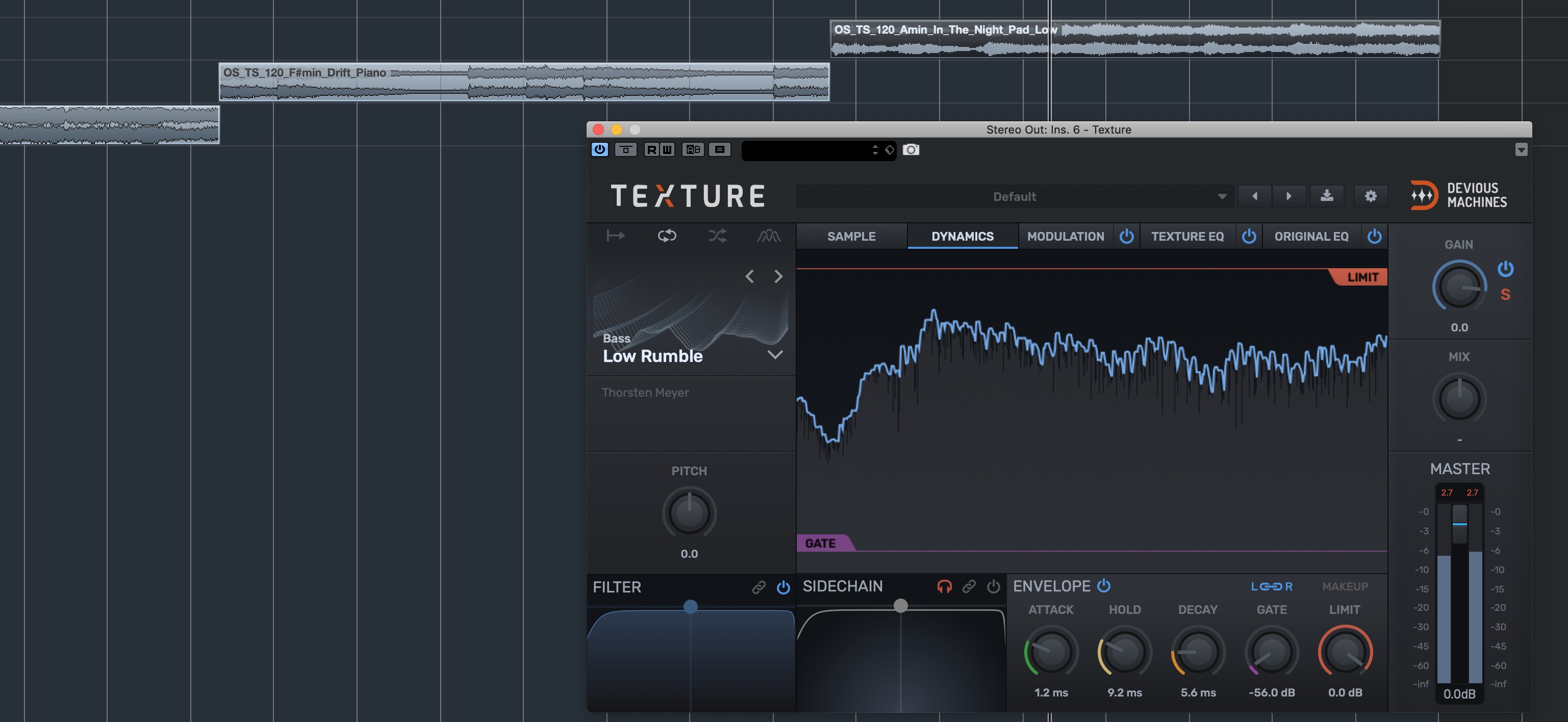This screenshot has width=1568, height=722.
Task: Expand the Low Rumble sample browser
Action: pyautogui.click(x=775, y=354)
